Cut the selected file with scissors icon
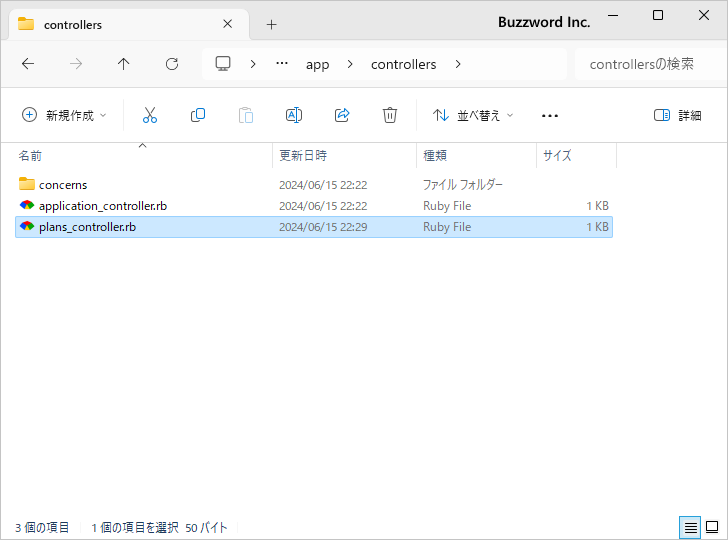 [150, 115]
